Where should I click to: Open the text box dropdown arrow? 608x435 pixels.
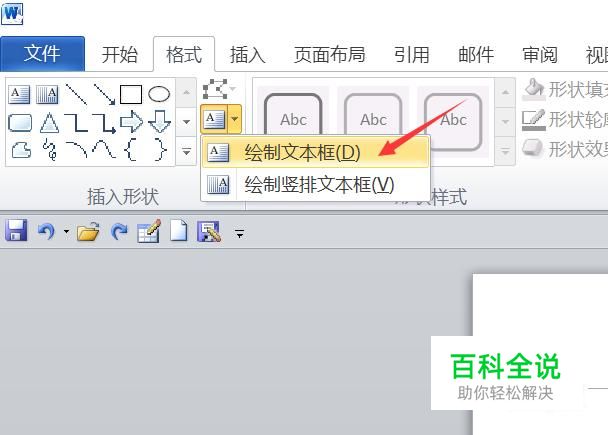tap(235, 119)
